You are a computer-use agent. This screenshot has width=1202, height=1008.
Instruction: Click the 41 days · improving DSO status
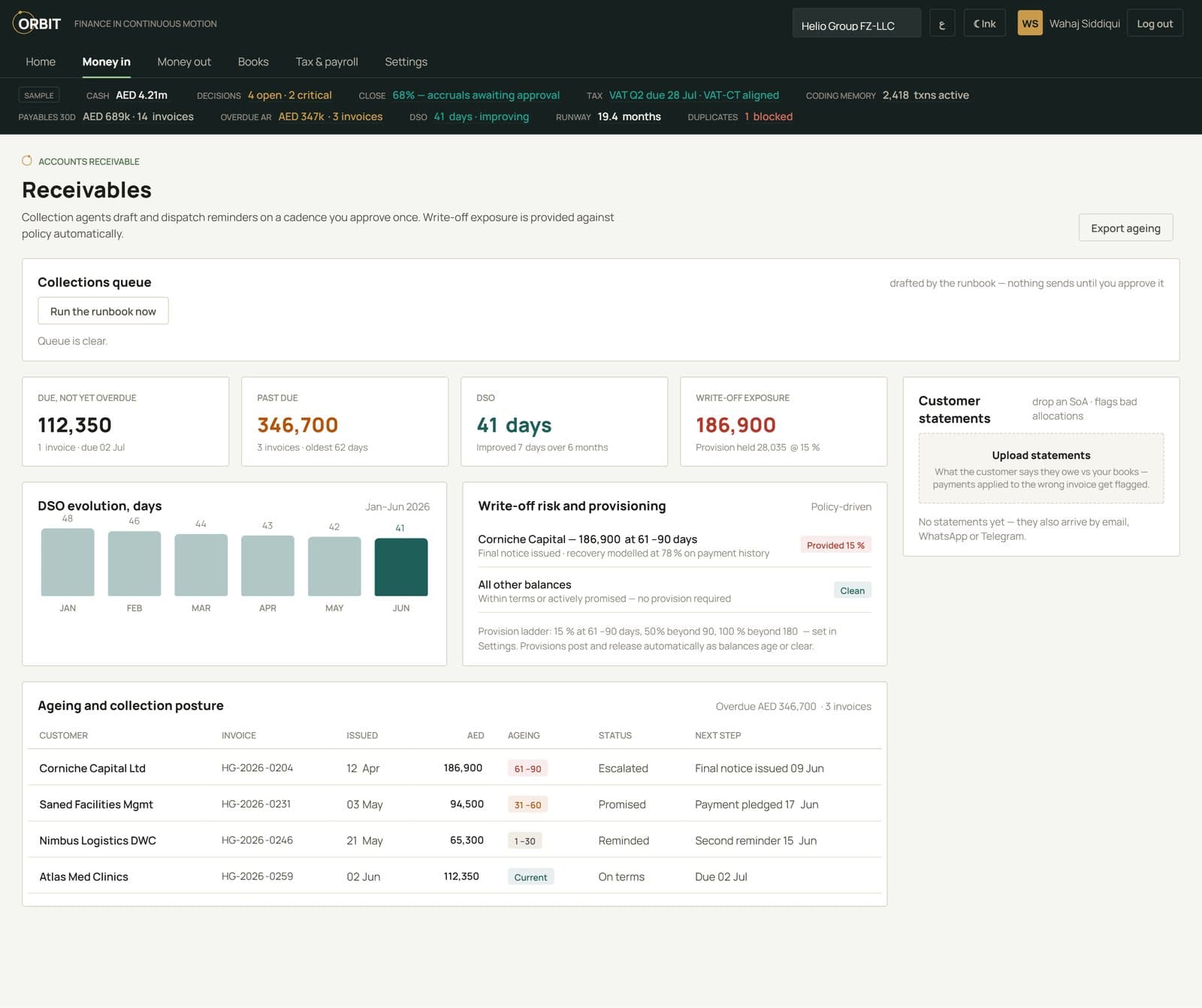coord(481,116)
